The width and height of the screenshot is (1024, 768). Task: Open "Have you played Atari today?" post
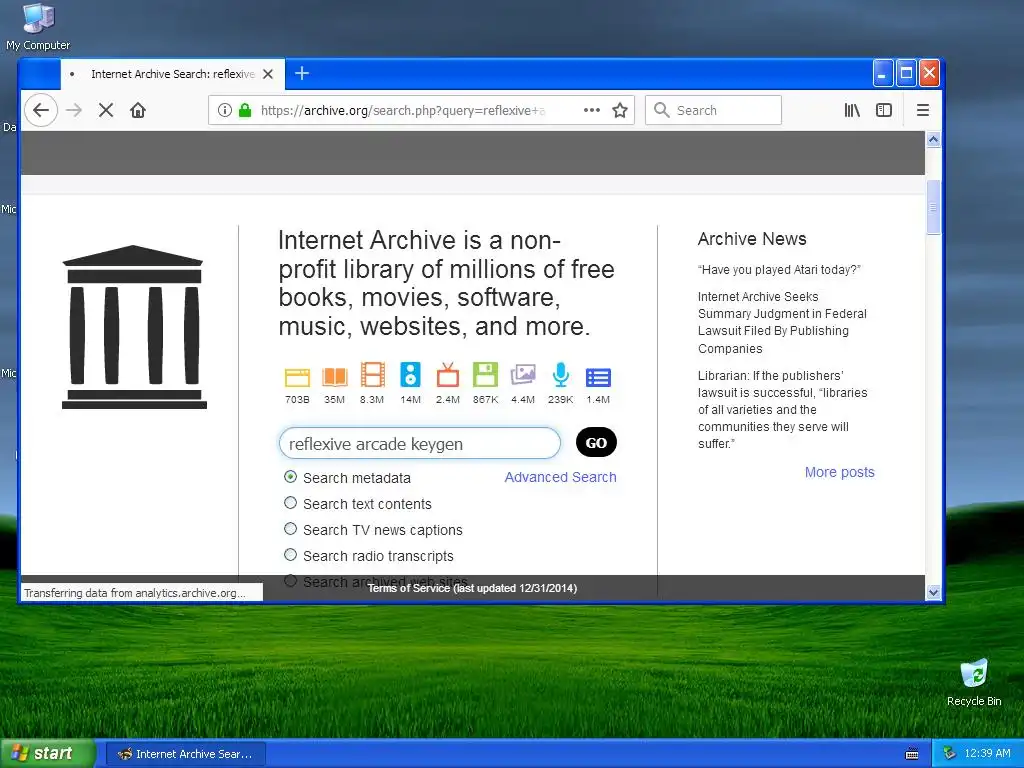tap(779, 270)
